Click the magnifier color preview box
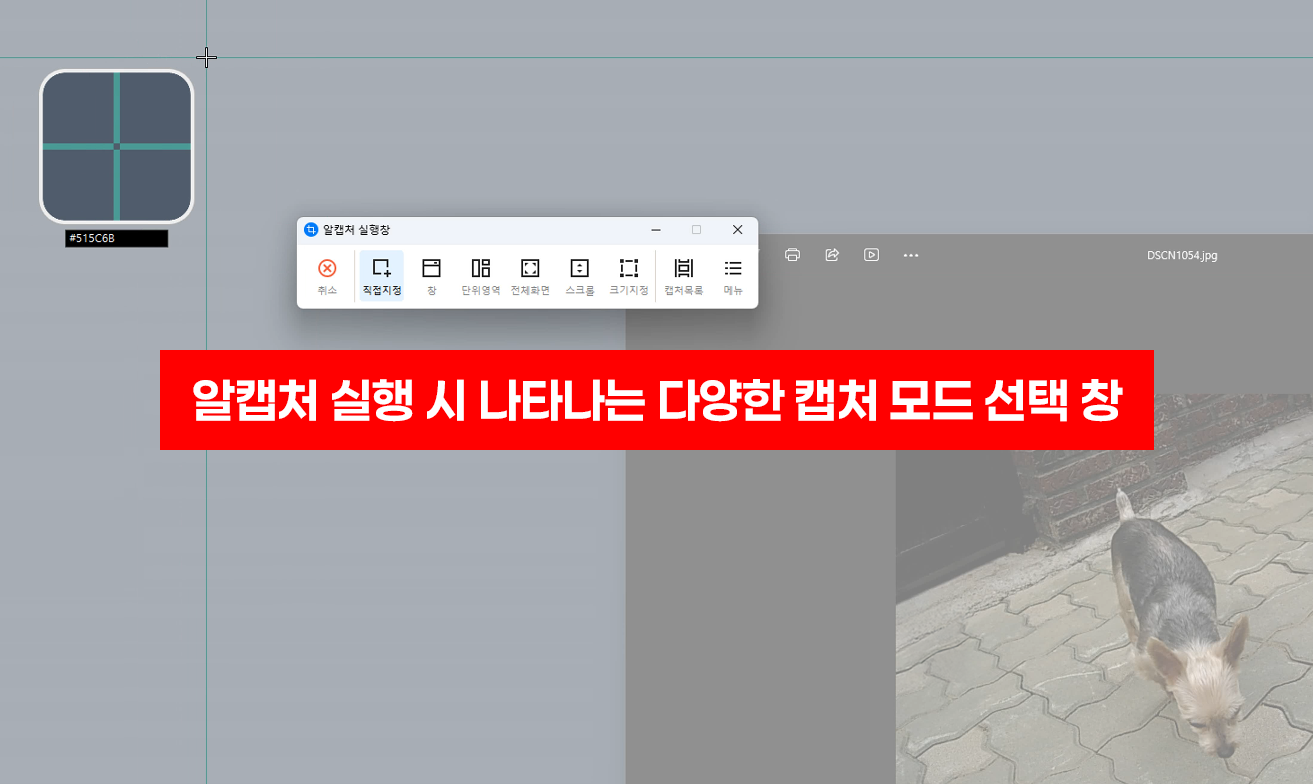This screenshot has width=1313, height=784. [116, 146]
